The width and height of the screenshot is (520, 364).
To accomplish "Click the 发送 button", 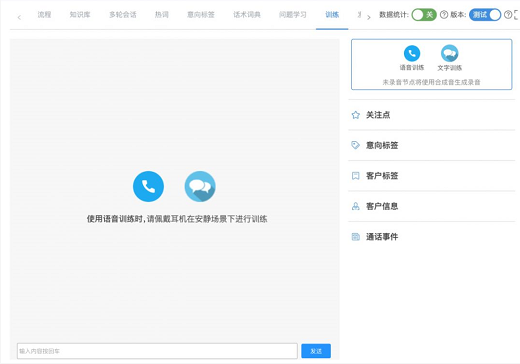I will pos(316,351).
